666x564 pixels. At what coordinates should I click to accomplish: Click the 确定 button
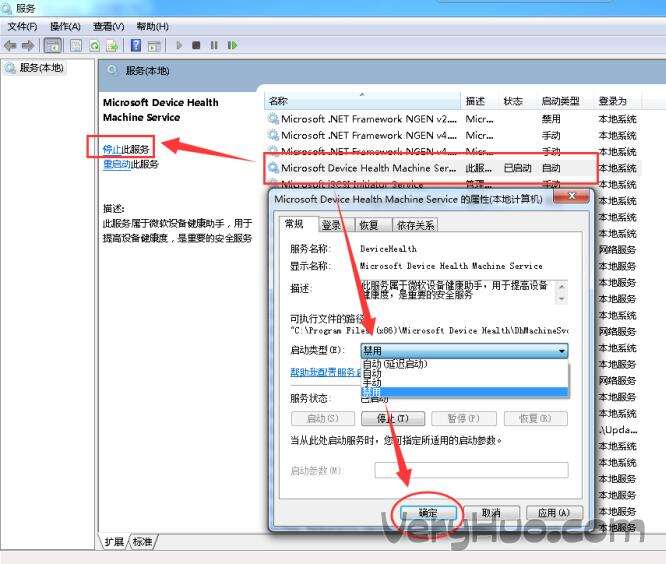pyautogui.click(x=429, y=513)
